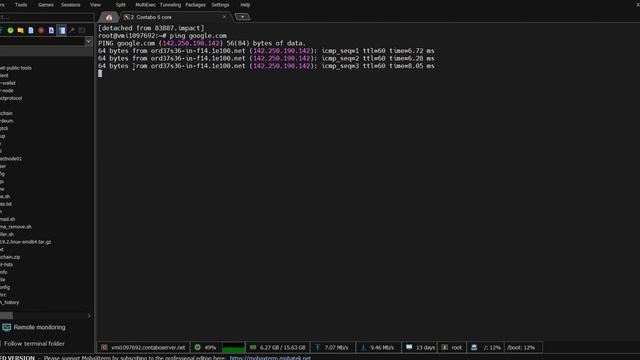Click the Remote monitoring screen icon
Viewport: 640px width, 360px height.
[x=7, y=327]
